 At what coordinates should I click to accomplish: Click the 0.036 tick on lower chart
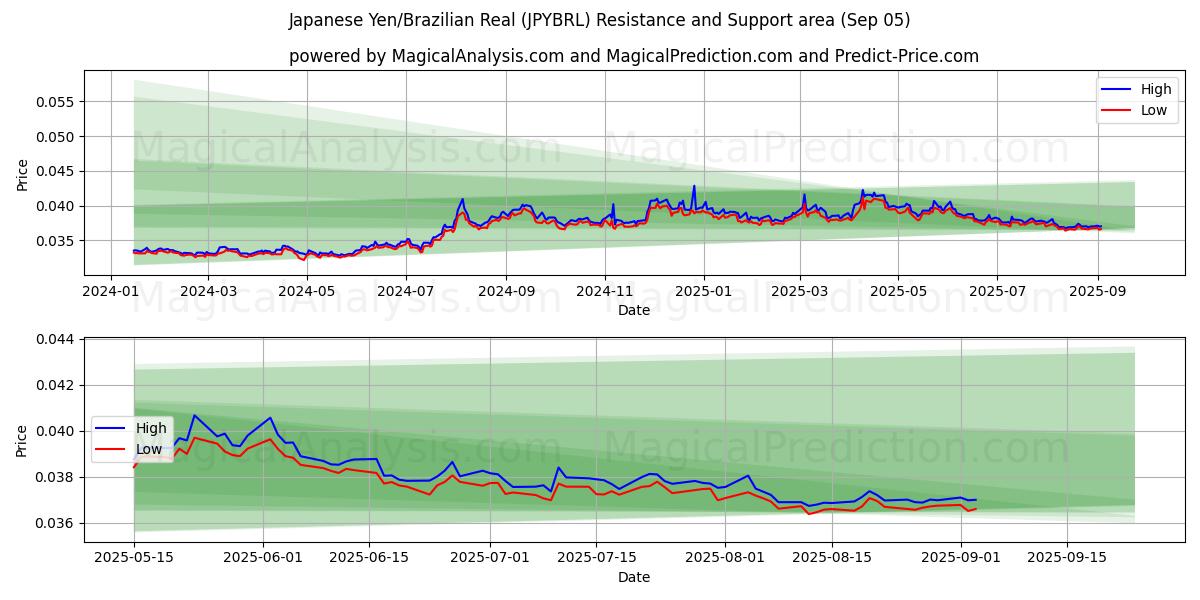(56, 524)
